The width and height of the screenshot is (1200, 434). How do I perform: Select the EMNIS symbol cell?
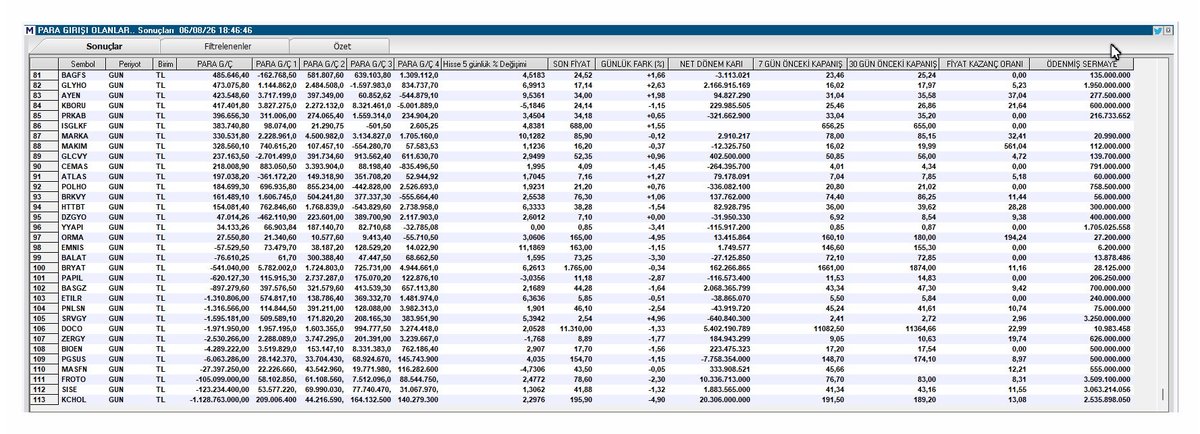[81, 246]
